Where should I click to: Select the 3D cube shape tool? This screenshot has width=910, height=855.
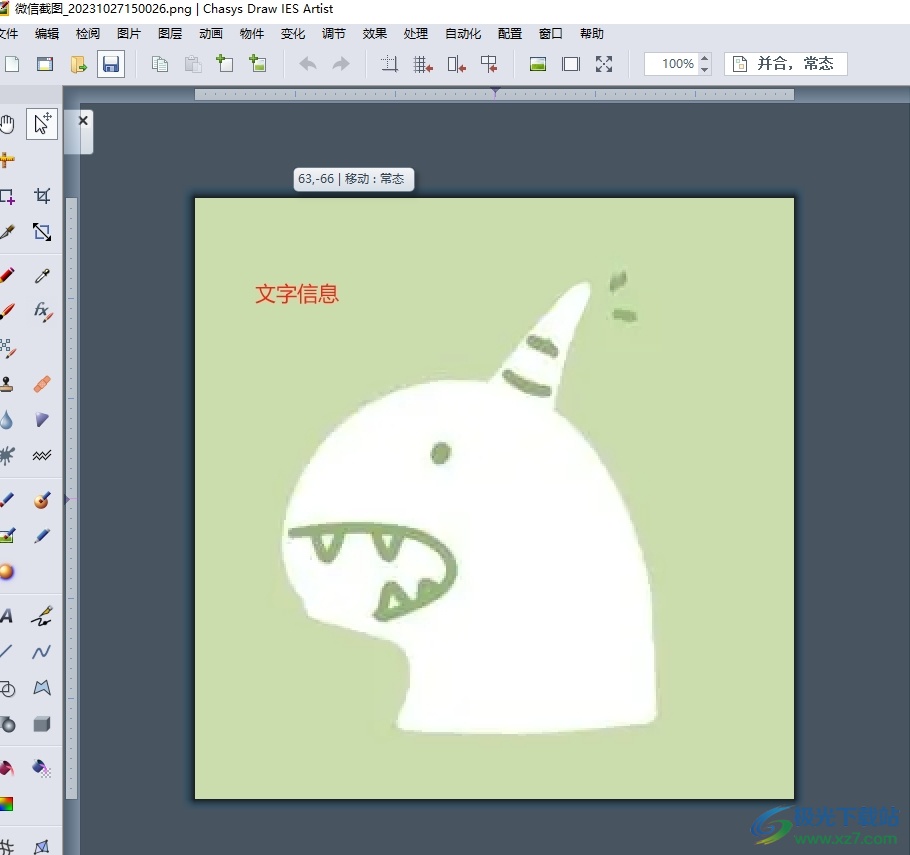coord(42,724)
